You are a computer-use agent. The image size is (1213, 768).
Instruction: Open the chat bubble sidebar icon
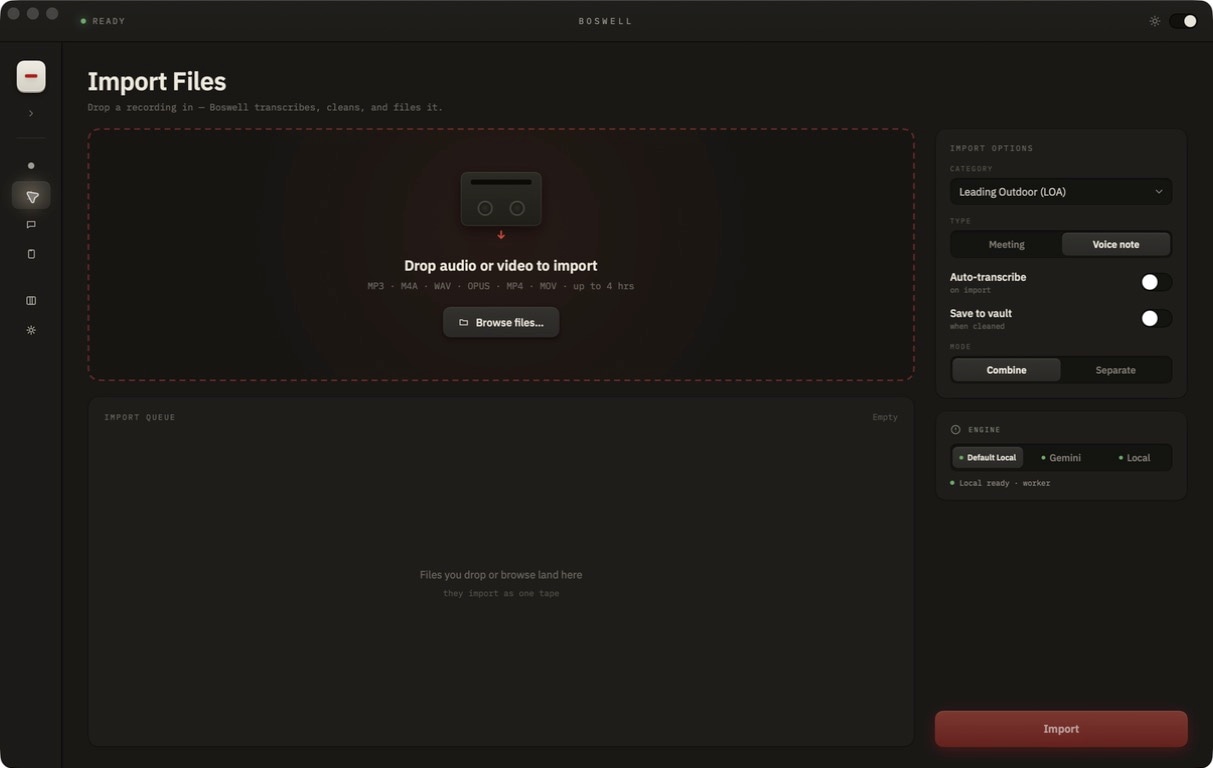click(31, 225)
